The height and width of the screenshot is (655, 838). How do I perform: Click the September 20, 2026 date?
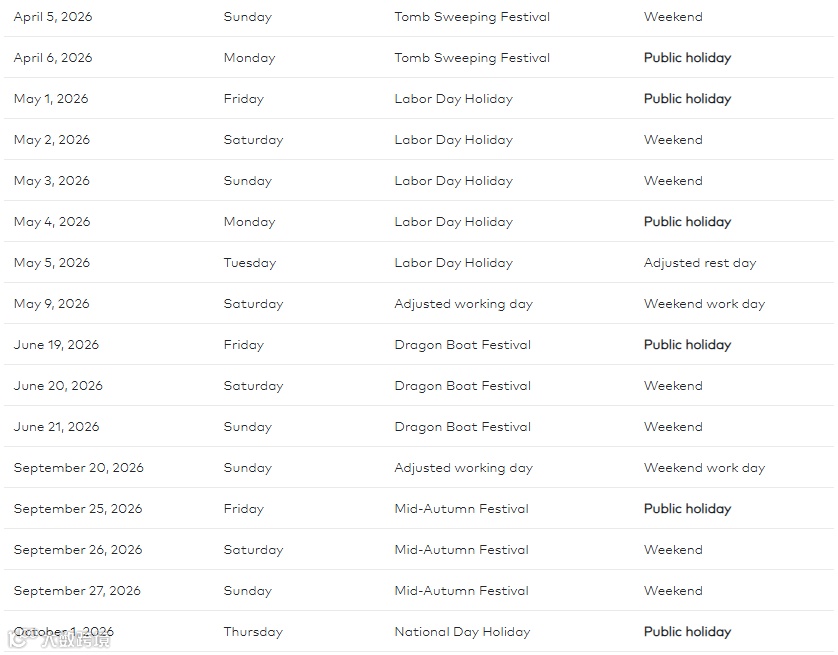coord(79,468)
